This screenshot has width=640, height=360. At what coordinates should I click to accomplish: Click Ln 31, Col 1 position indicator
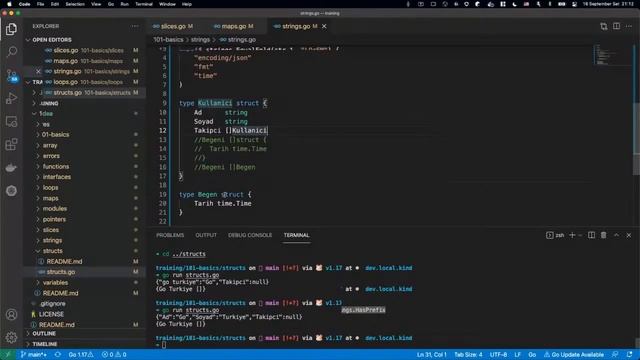(x=431, y=354)
